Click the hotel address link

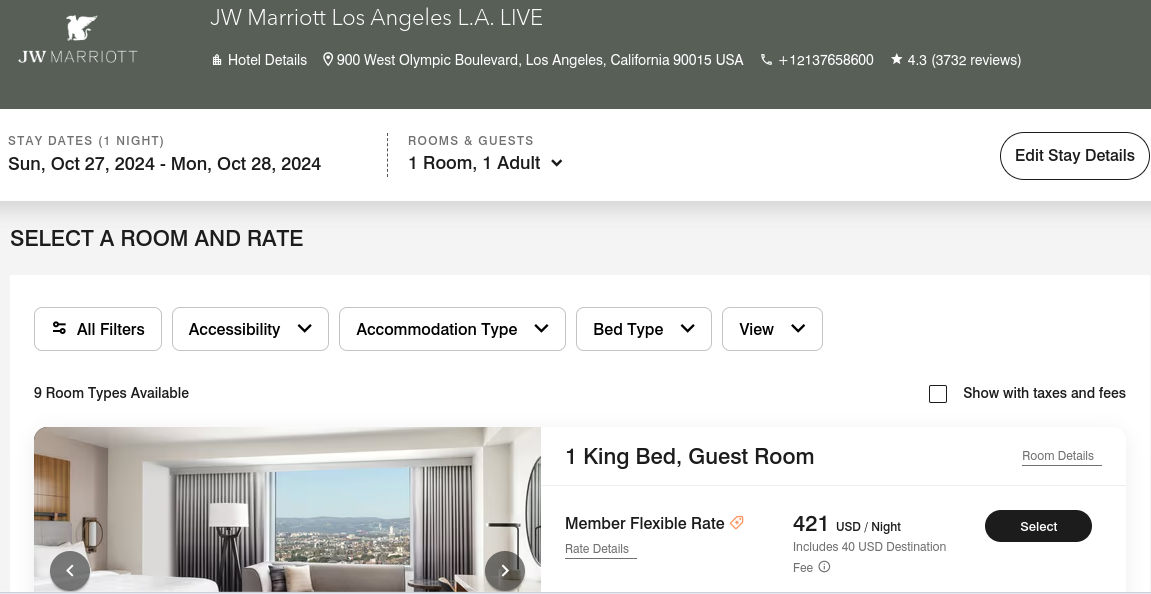(x=540, y=60)
